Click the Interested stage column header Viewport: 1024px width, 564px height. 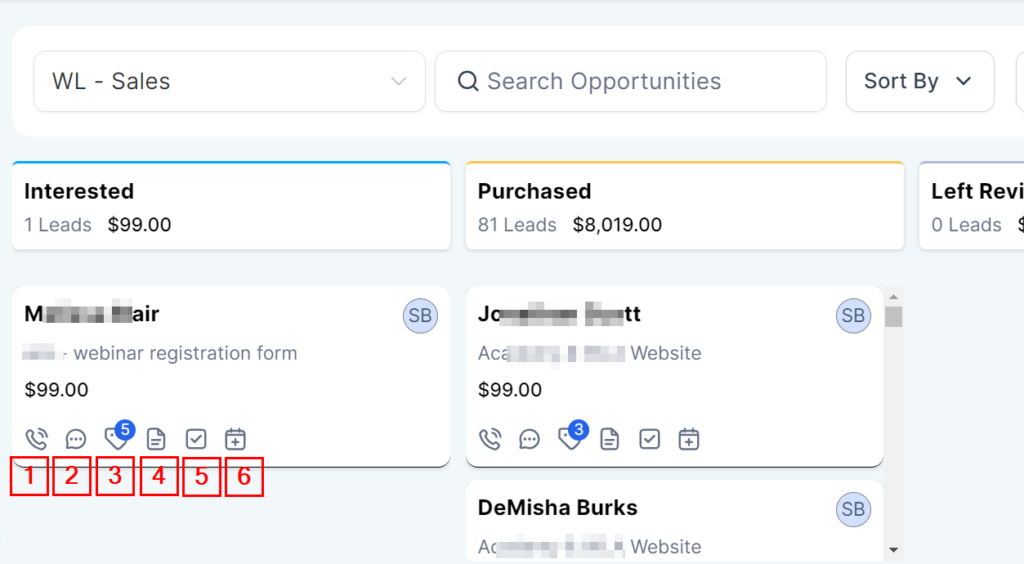[x=230, y=206]
